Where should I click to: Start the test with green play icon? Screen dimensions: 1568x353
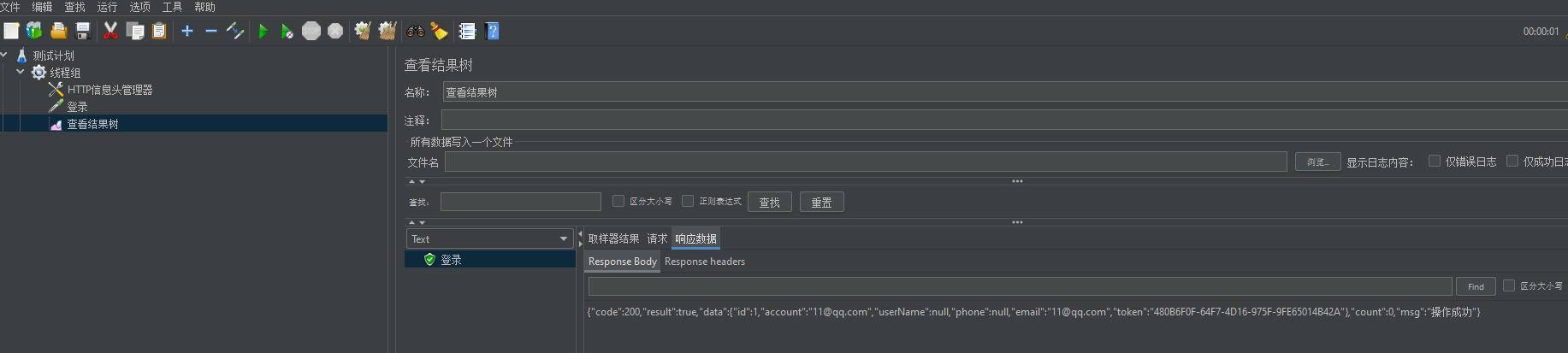(x=263, y=31)
